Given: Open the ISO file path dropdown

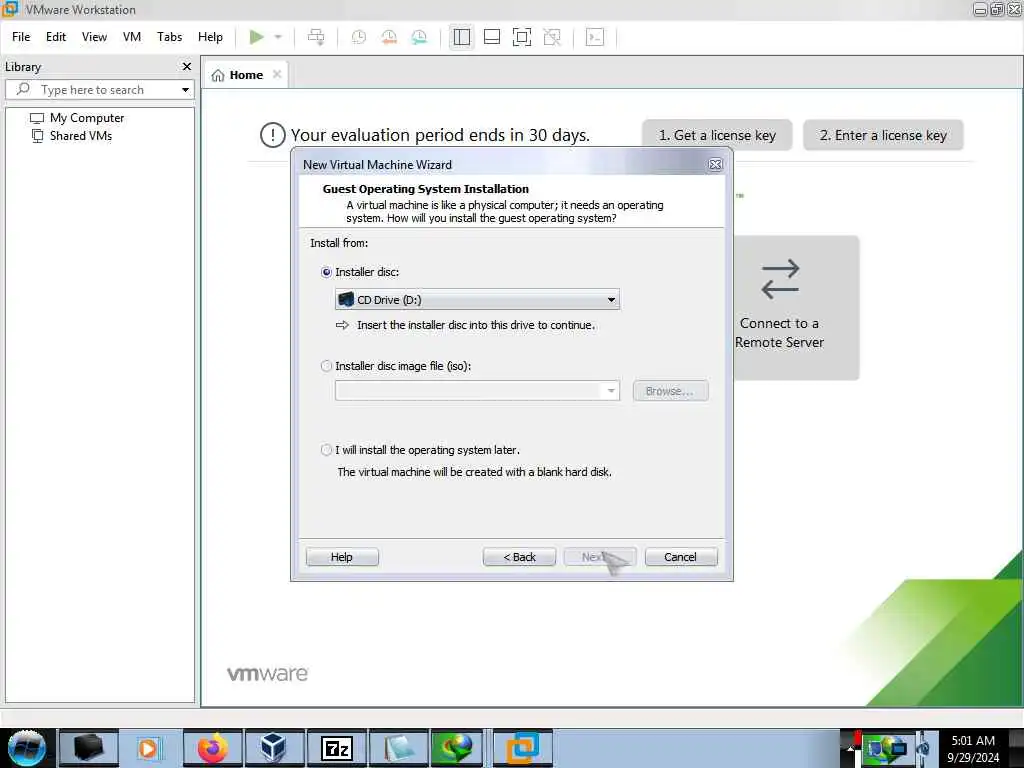Looking at the screenshot, I should click(611, 391).
